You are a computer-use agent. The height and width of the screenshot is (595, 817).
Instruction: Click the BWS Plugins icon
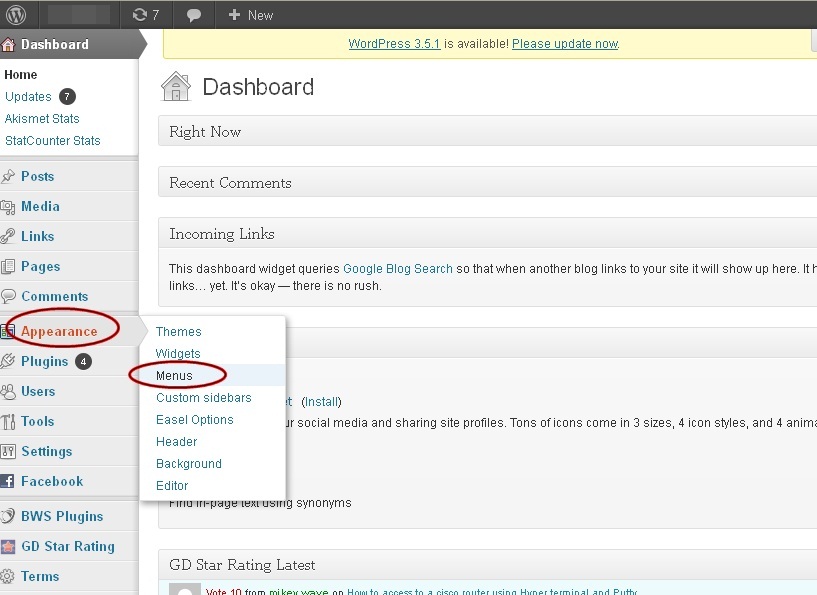(x=8, y=516)
